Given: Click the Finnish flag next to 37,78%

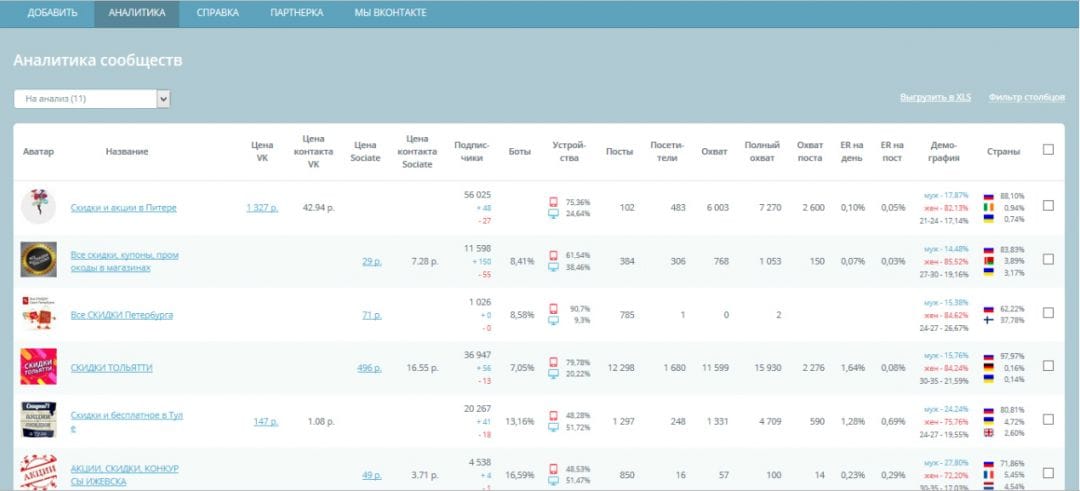Looking at the screenshot, I should (989, 320).
